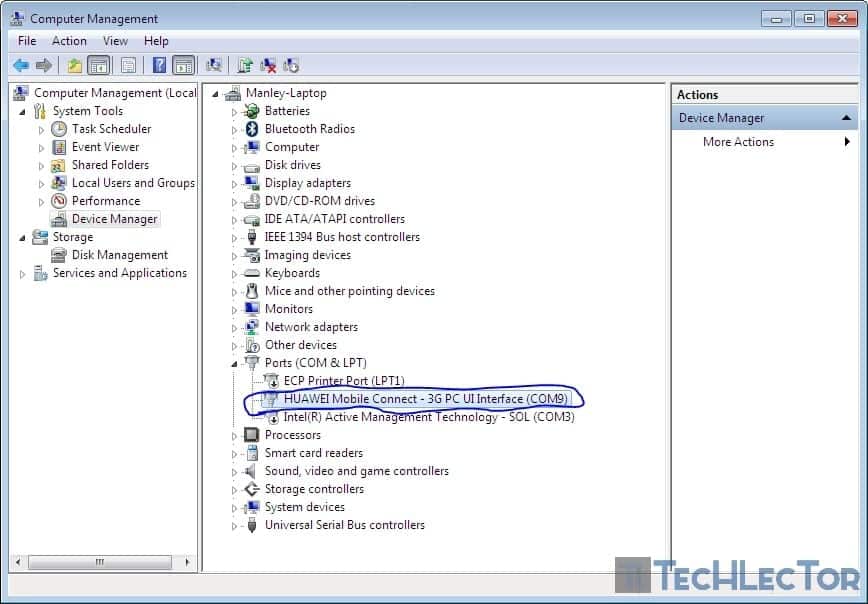868x604 pixels.
Task: Collapse the Storage node in left tree
Action: (x=22, y=238)
